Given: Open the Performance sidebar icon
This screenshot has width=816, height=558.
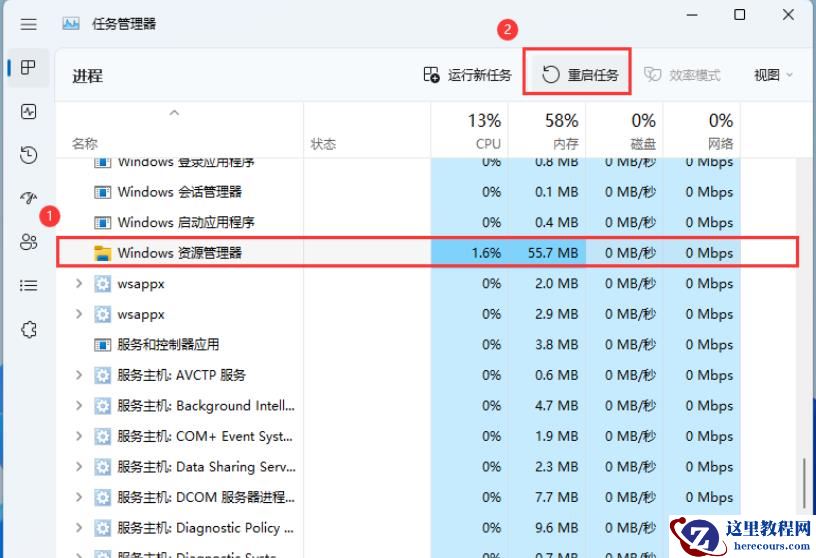Looking at the screenshot, I should pyautogui.click(x=29, y=111).
